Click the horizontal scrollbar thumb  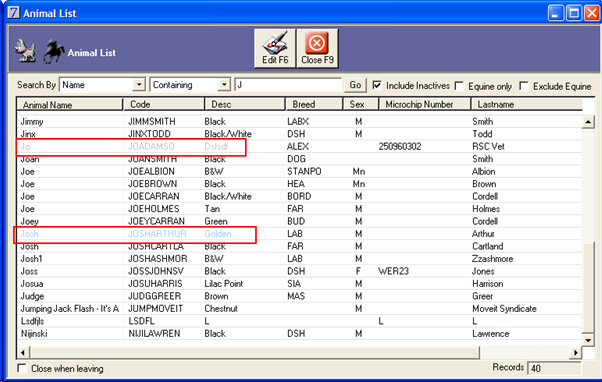click(x=255, y=352)
